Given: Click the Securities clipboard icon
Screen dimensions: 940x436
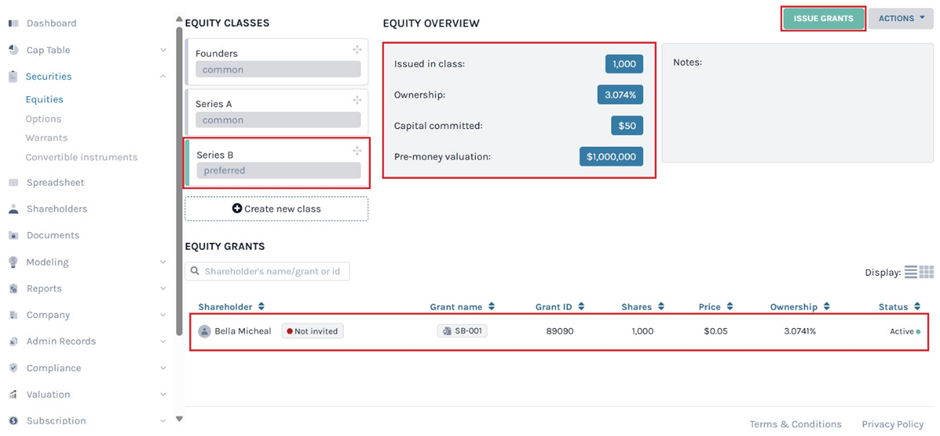Looking at the screenshot, I should click(x=13, y=77).
